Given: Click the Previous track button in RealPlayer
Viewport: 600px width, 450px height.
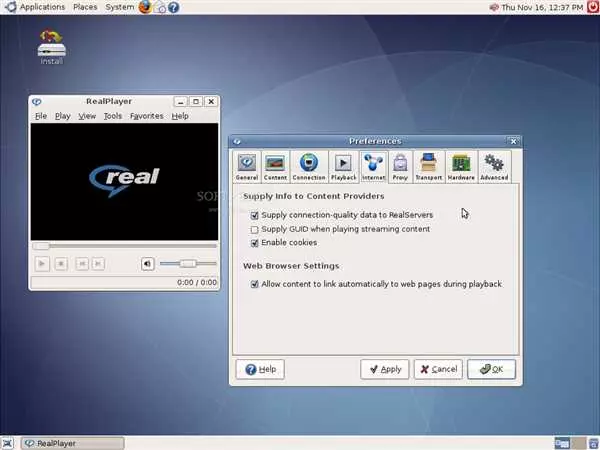Looking at the screenshot, I should tap(82, 264).
